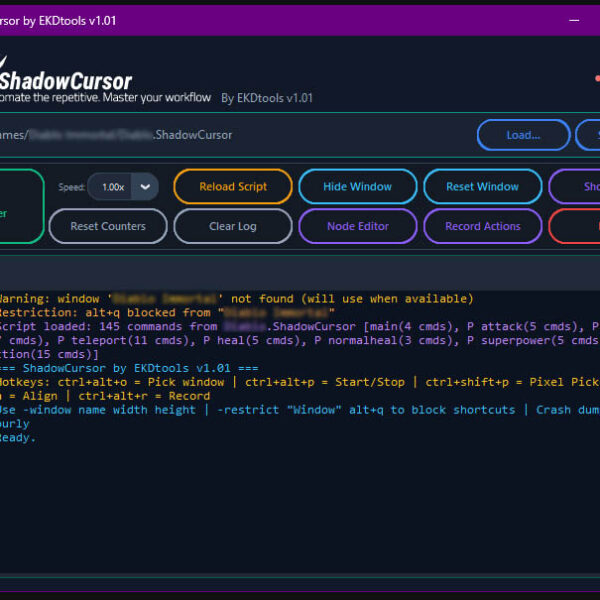Click the 'Script loaded: 145 commands' log line

coord(300,326)
